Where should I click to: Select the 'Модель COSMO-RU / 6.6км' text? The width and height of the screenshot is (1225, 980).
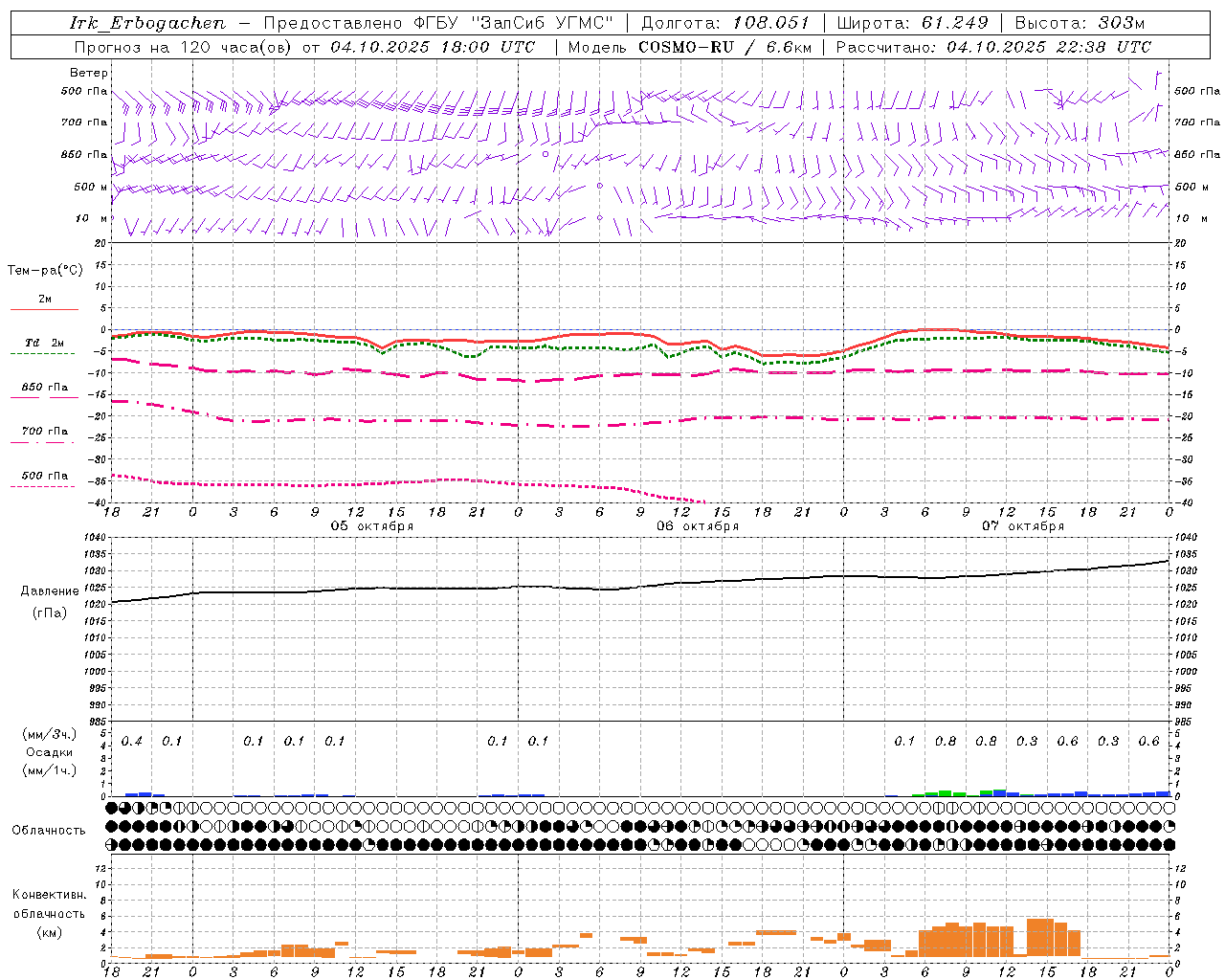(689, 47)
